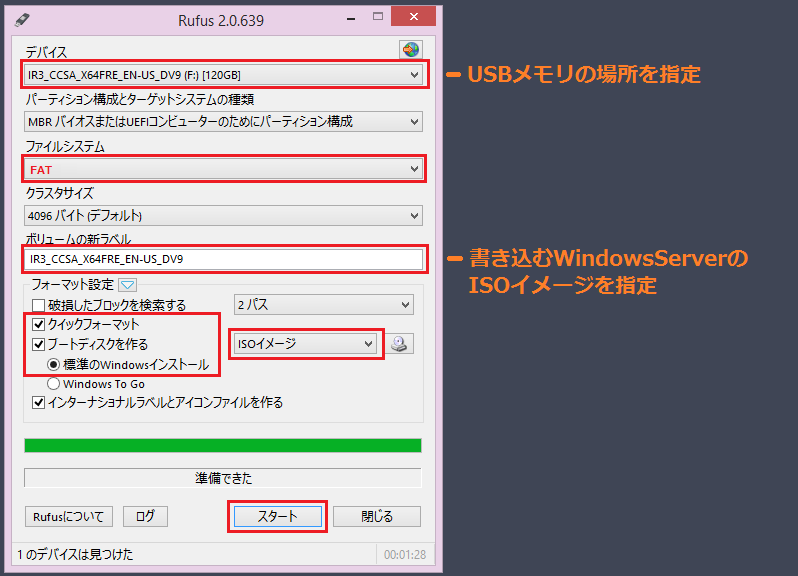Screen dimensions: 798x576
Task: Maximize the Rufus window
Action: click(x=378, y=17)
